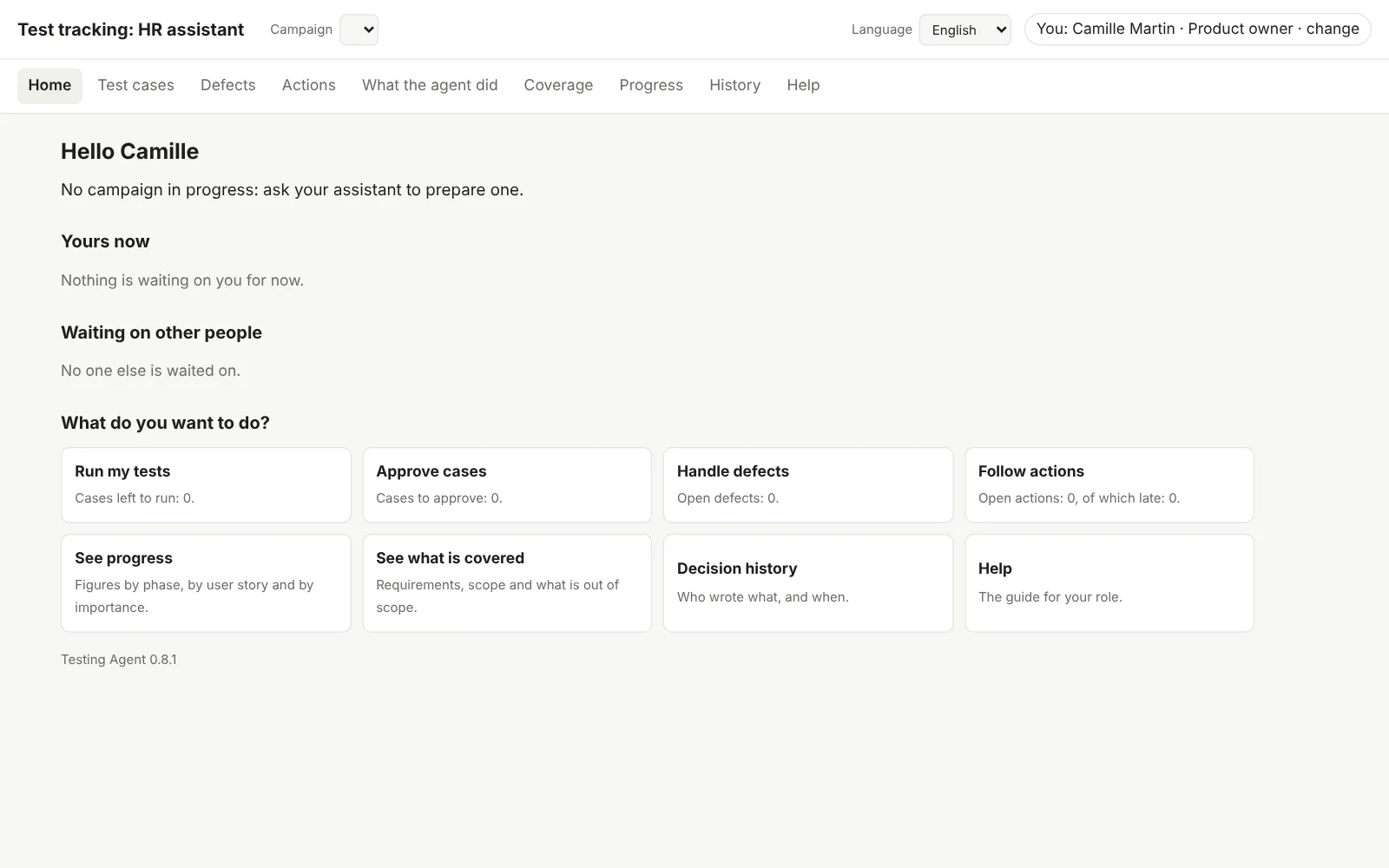Open the Approve cases card
The height and width of the screenshot is (868, 1389).
point(507,485)
